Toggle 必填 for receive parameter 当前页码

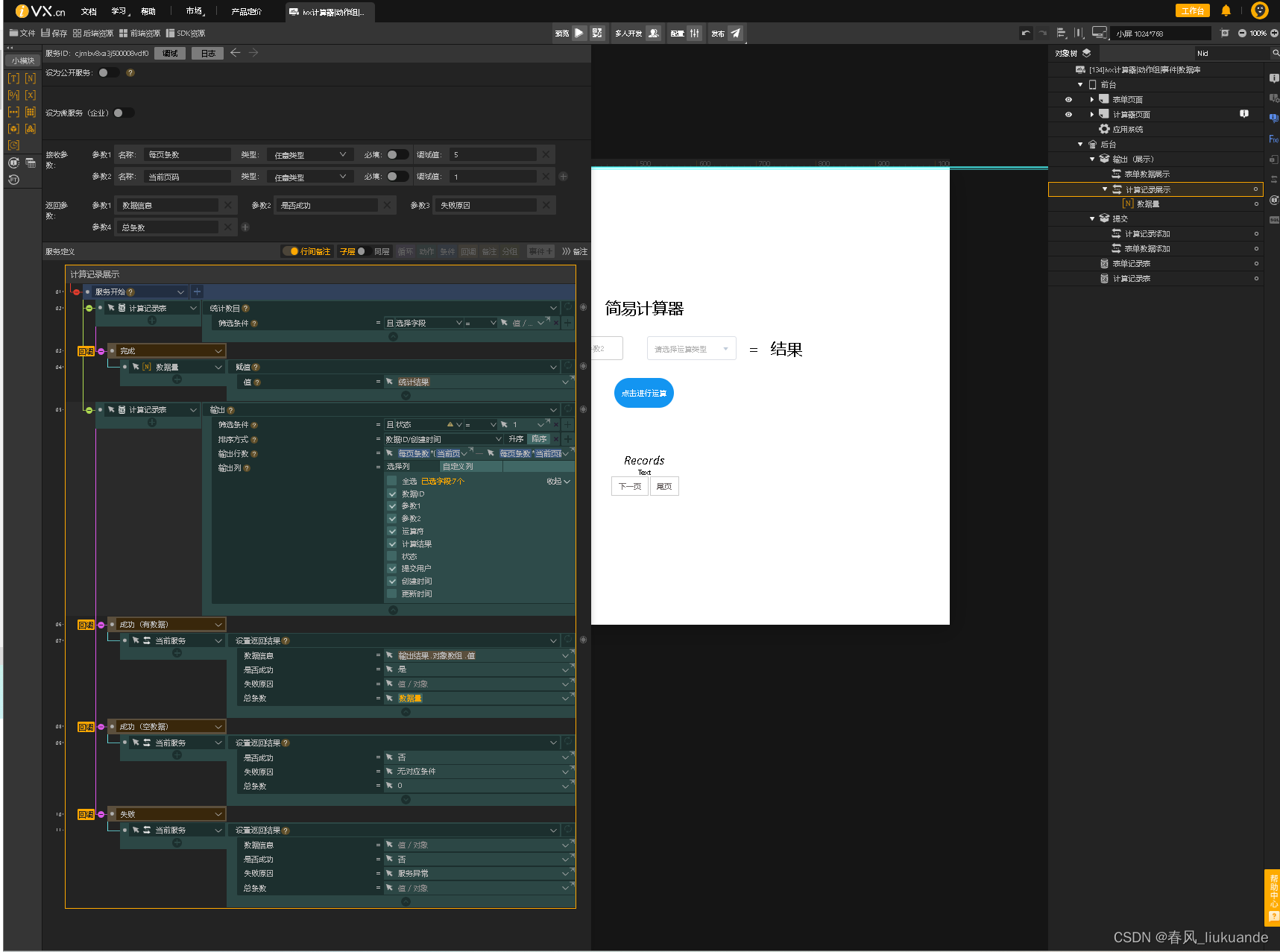point(397,177)
